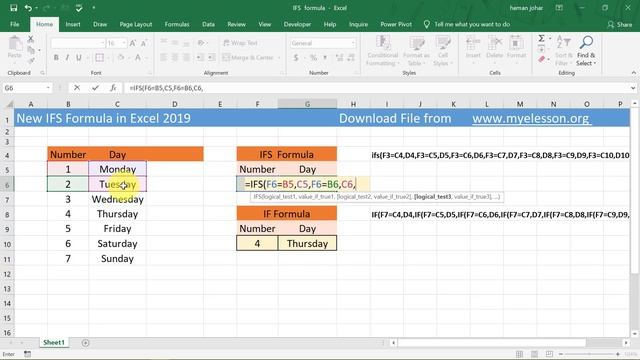Open the File tab
Screen dimensions: 640x360
[15, 24]
